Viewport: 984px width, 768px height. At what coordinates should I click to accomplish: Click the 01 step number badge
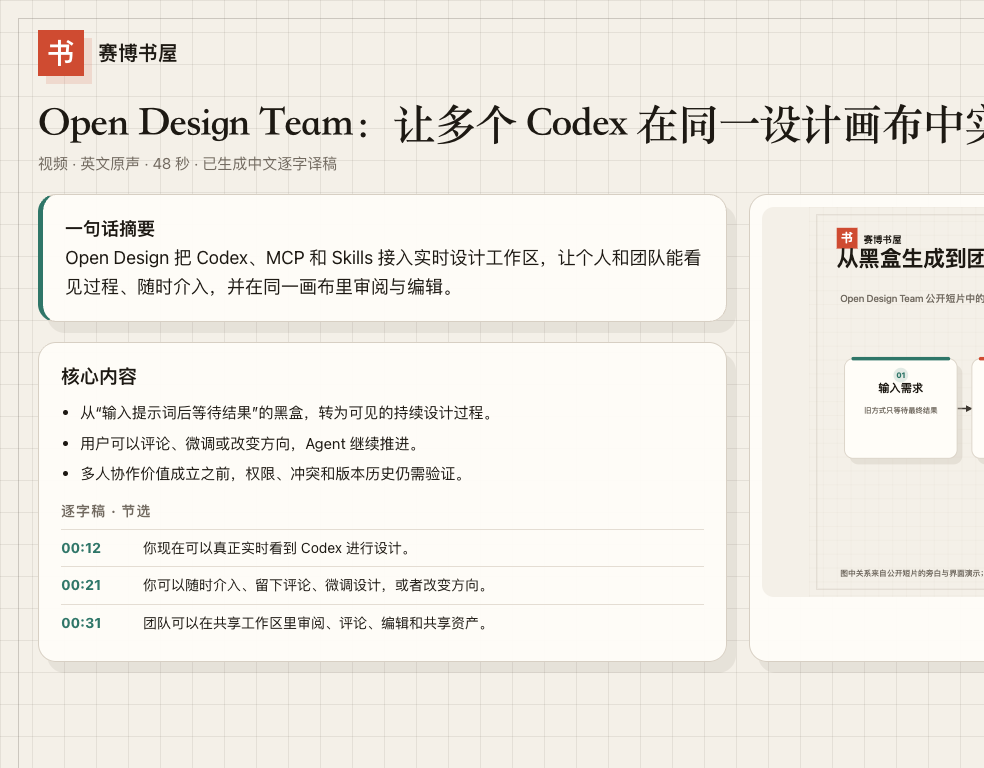click(901, 375)
